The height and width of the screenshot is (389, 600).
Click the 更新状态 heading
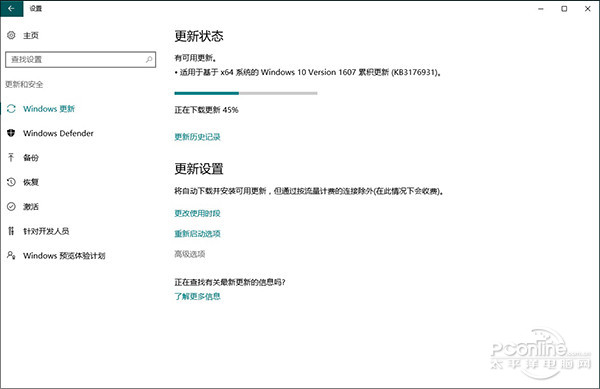click(199, 36)
